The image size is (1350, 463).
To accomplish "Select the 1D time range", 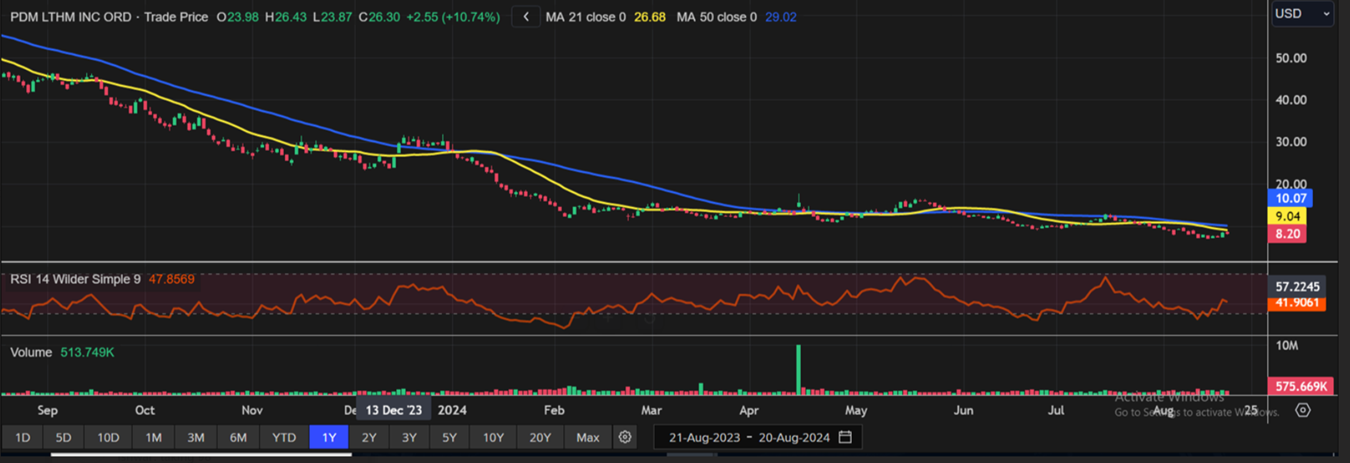I will click(22, 437).
